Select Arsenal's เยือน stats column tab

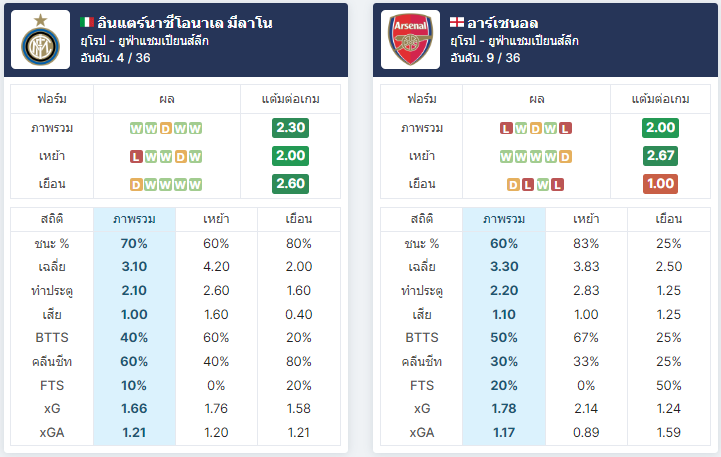pyautogui.click(x=669, y=219)
